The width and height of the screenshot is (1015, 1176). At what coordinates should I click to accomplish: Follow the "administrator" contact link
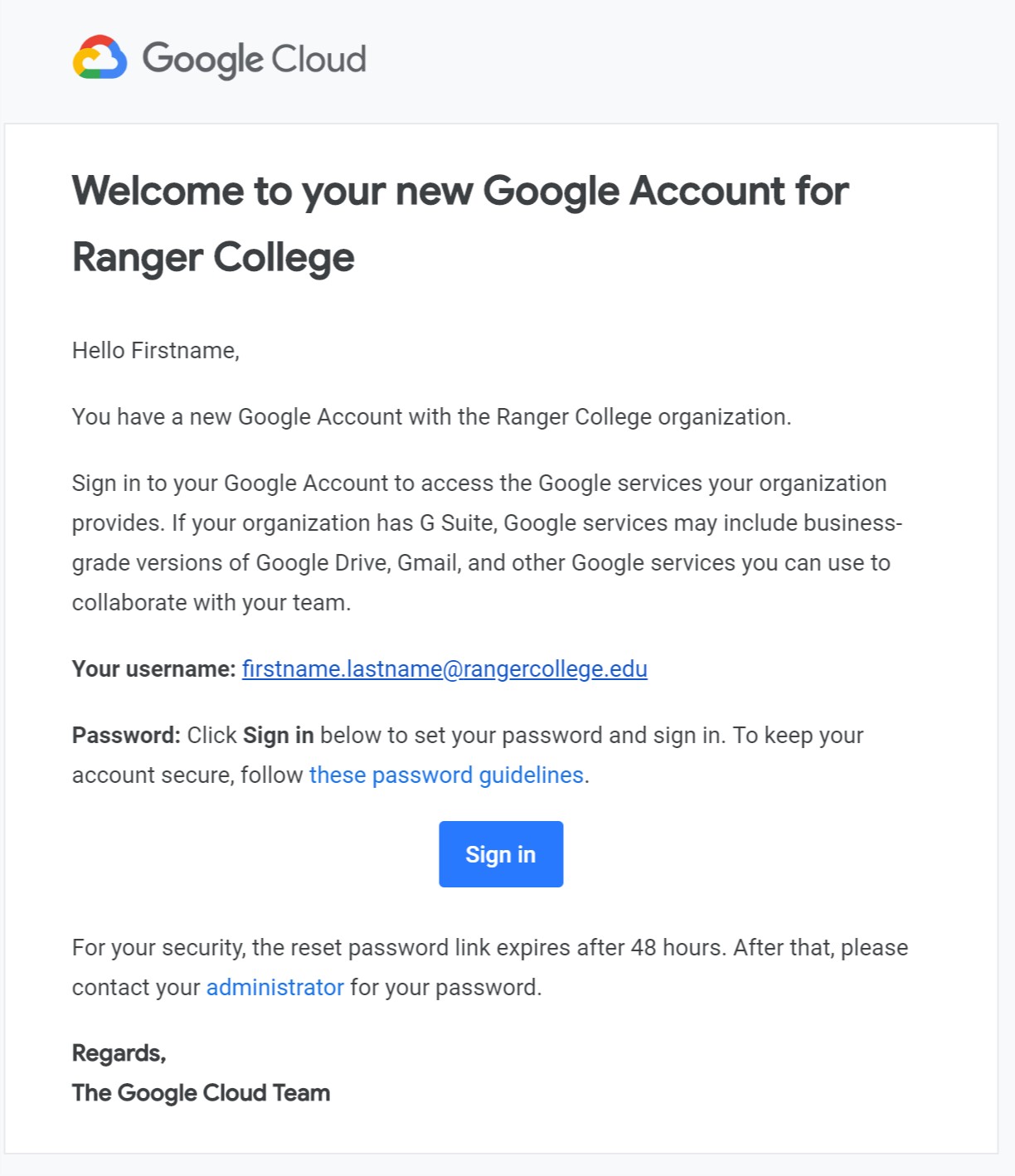point(274,988)
